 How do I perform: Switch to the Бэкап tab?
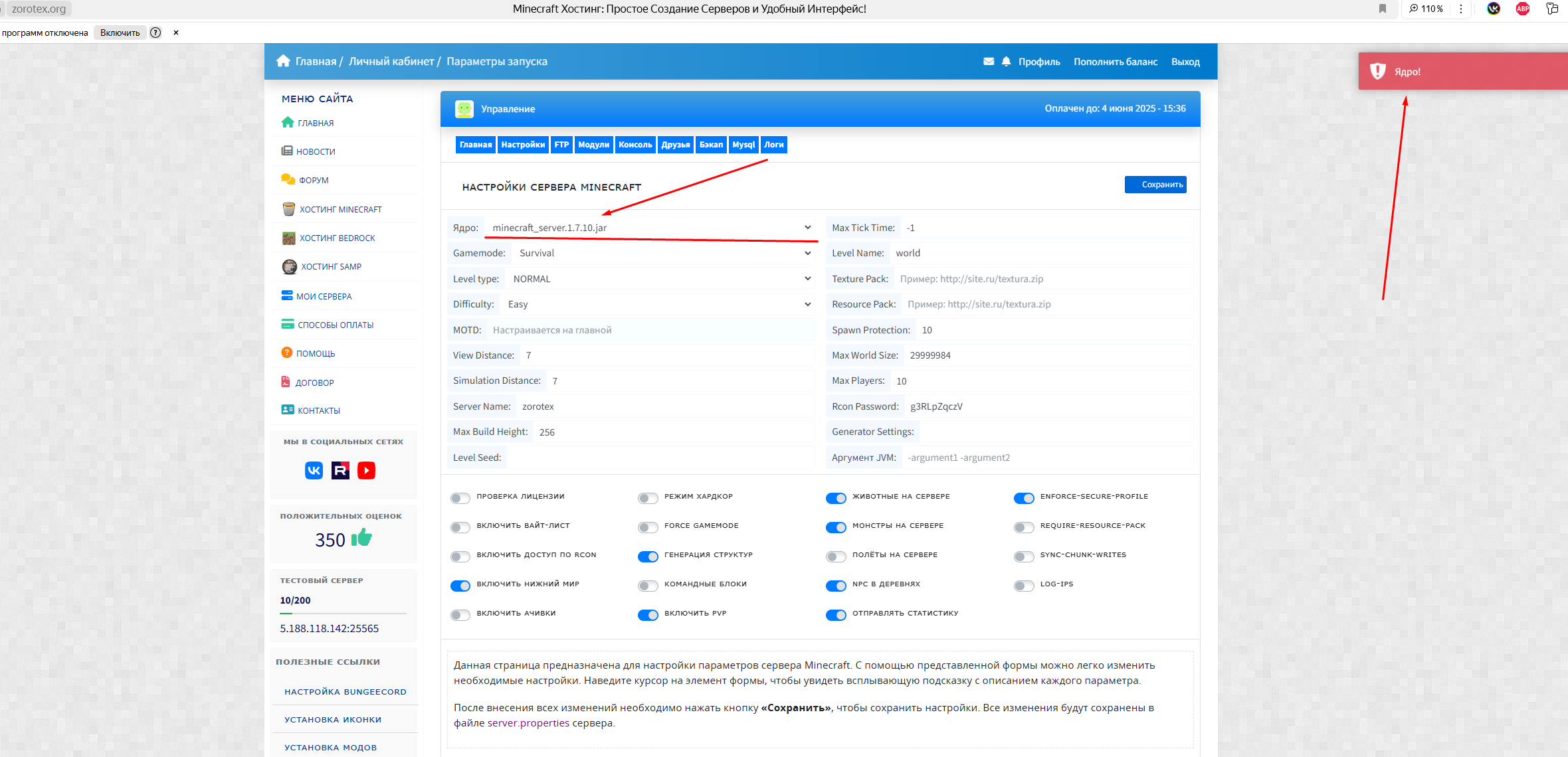coord(711,144)
